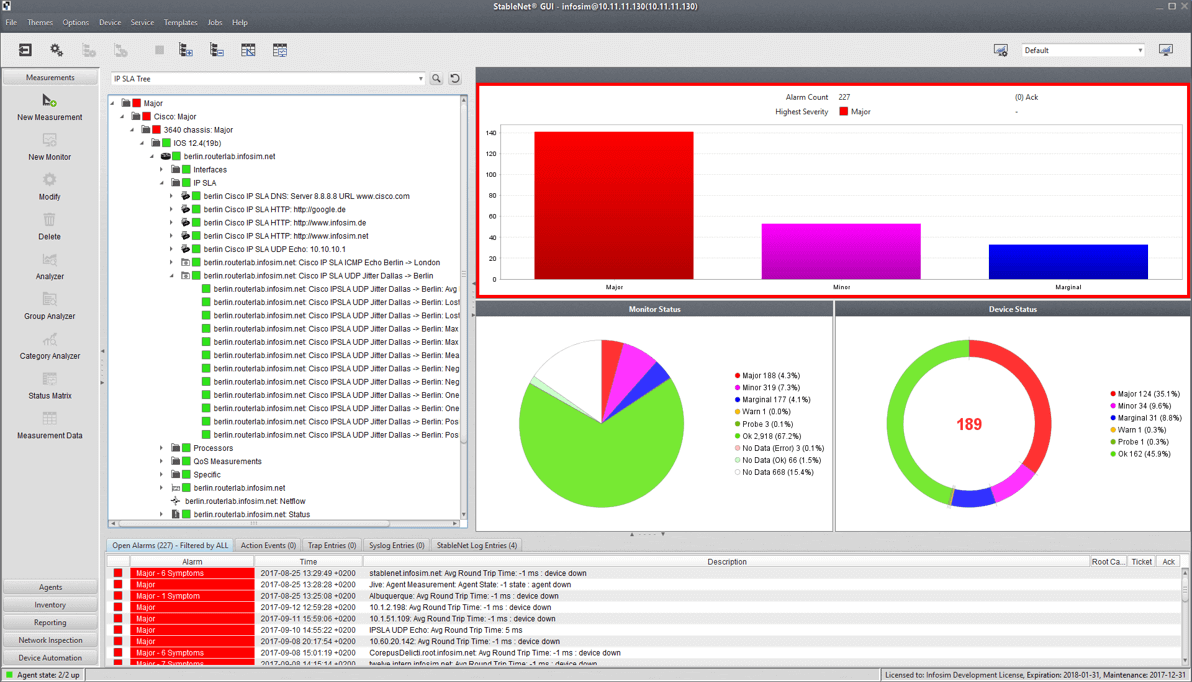Click the Inventory panel button

coord(50,605)
